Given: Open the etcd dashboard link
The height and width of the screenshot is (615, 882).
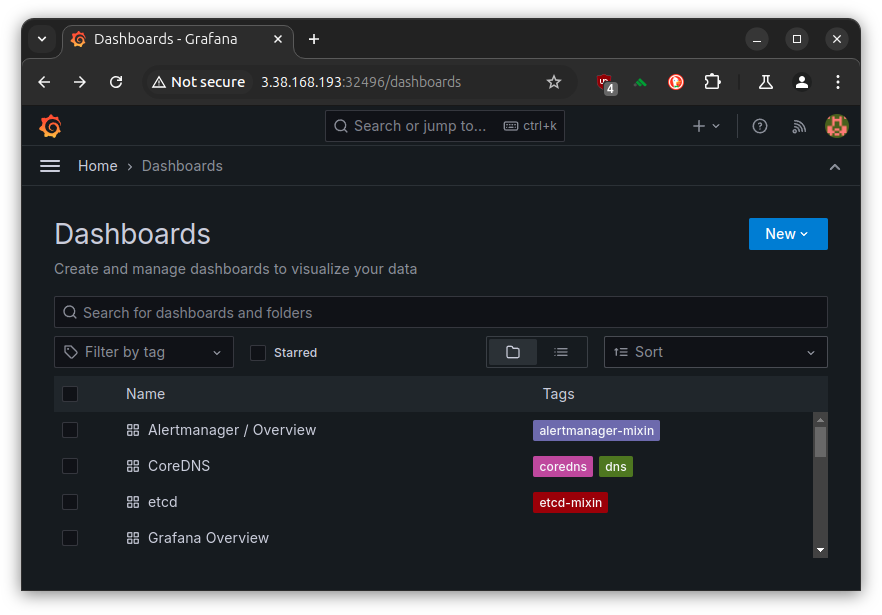Looking at the screenshot, I should tap(163, 502).
